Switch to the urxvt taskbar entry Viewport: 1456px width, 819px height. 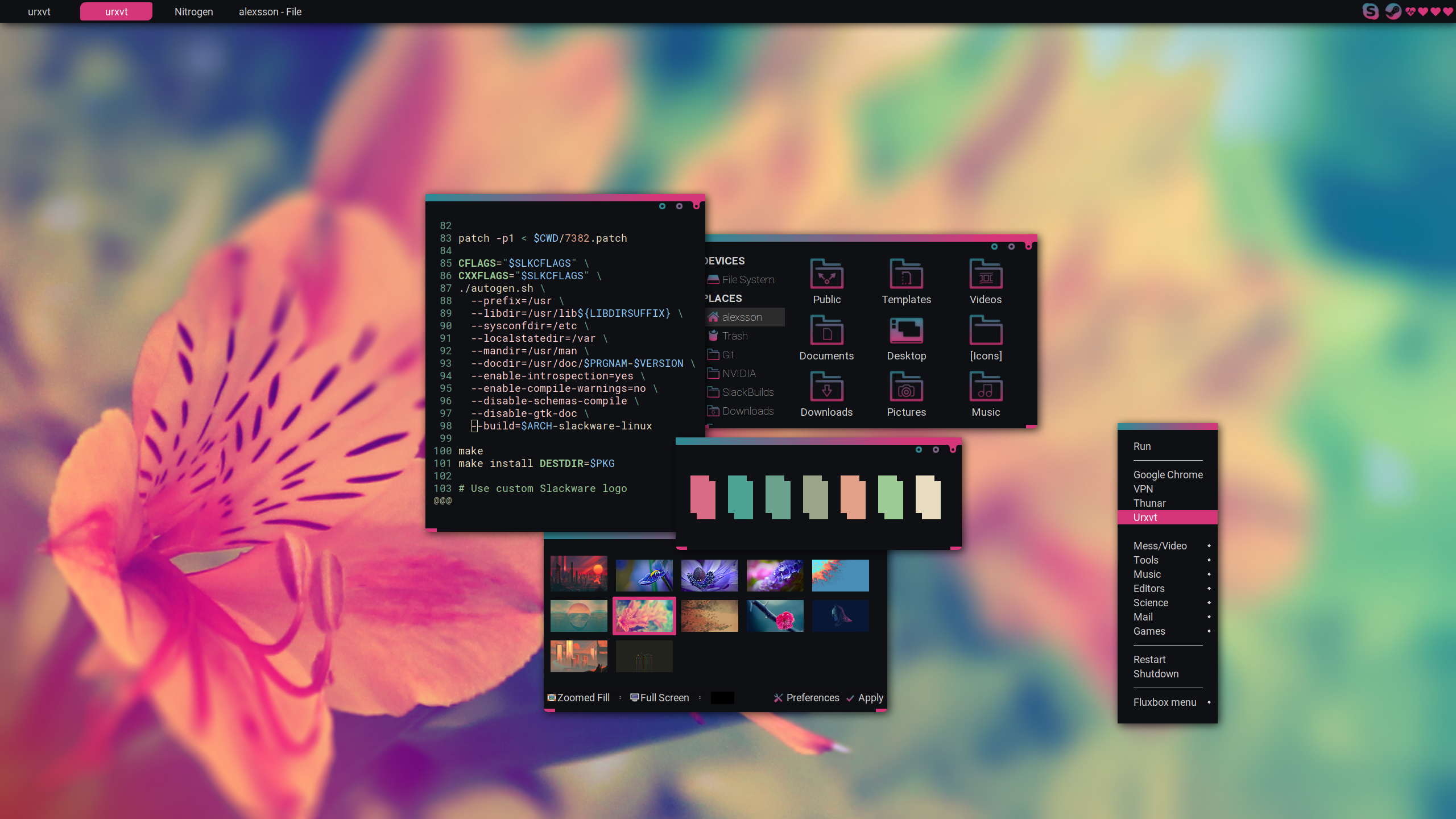(39, 11)
